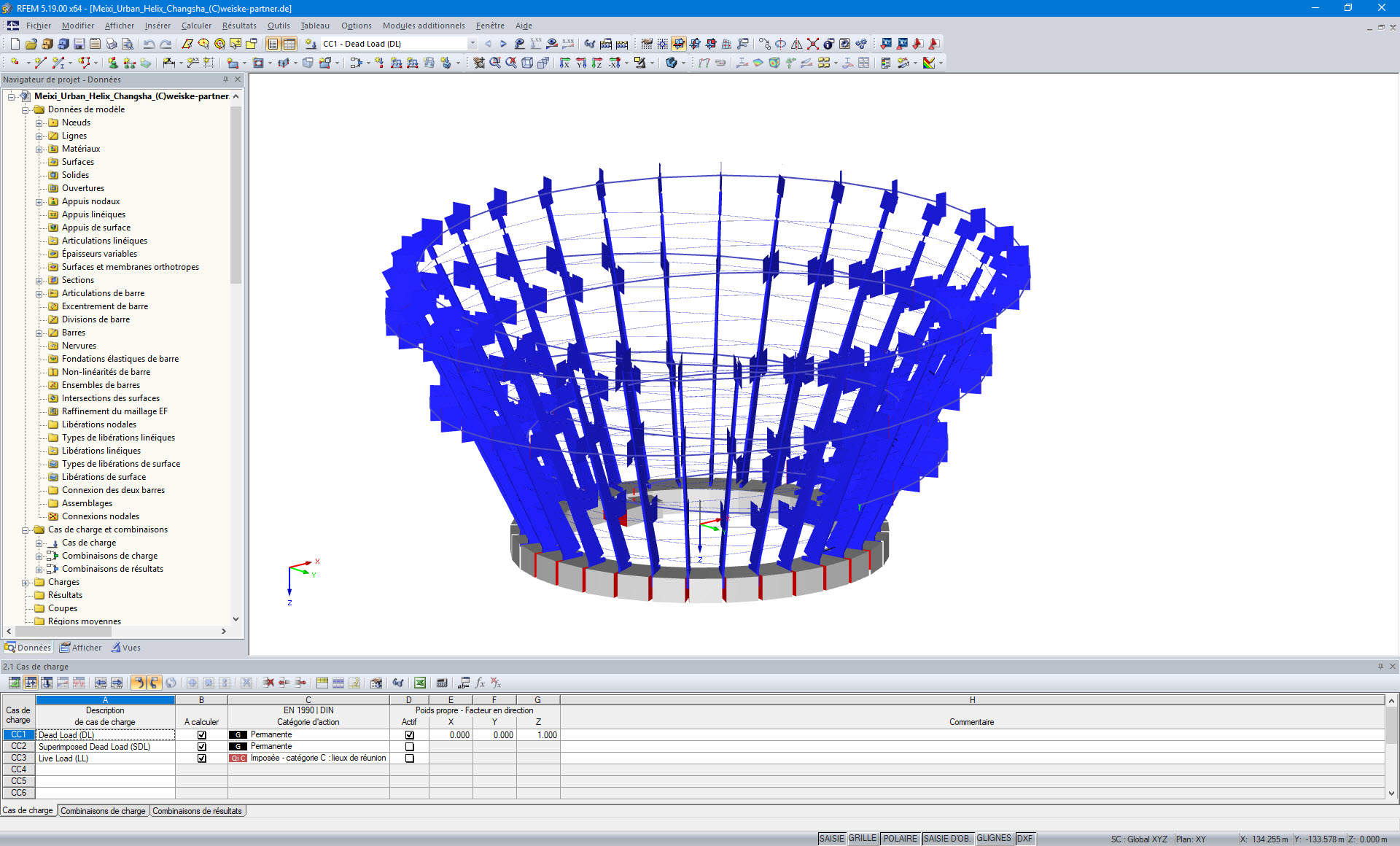Viewport: 1400px width, 846px height.
Task: Click the Afficher navigator tab button
Action: tap(81, 648)
